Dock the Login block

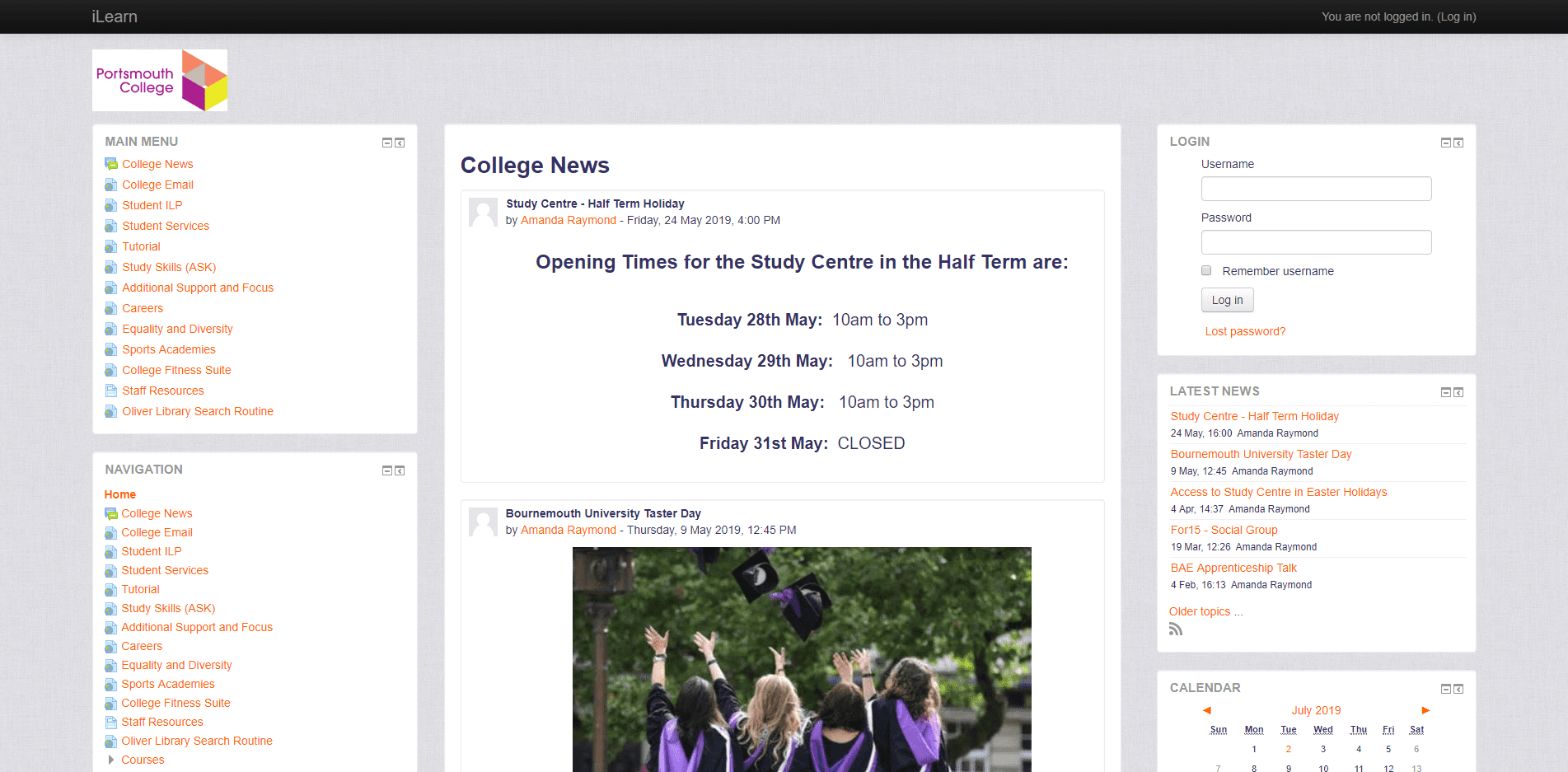tap(1458, 143)
